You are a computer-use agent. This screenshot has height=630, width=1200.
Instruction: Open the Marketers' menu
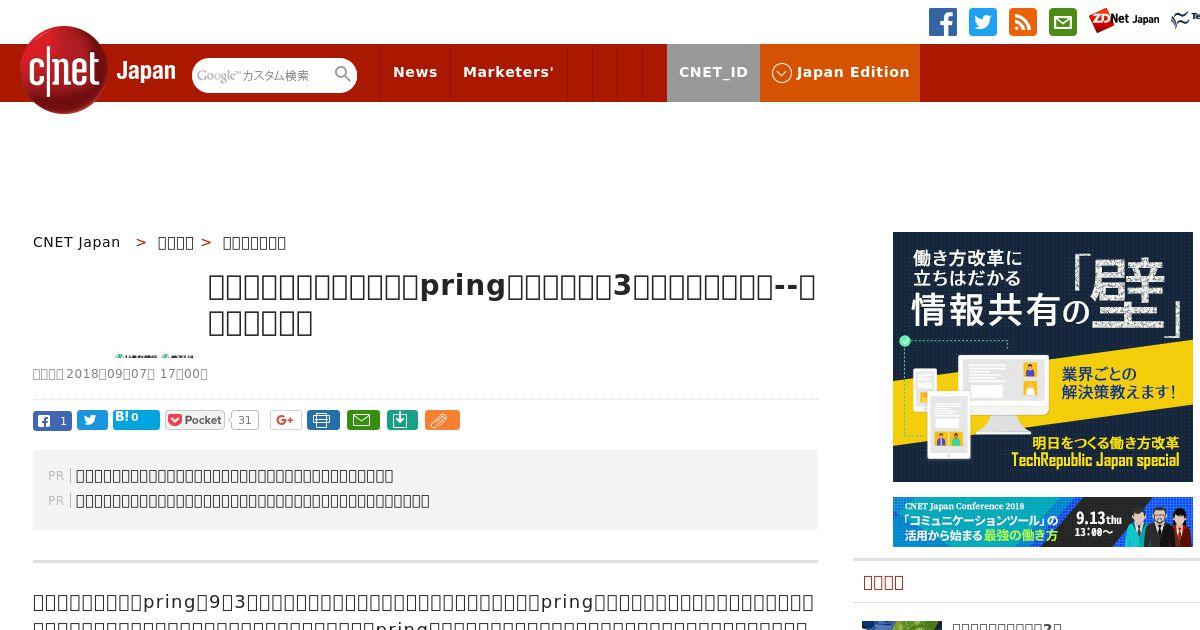pyautogui.click(x=508, y=72)
